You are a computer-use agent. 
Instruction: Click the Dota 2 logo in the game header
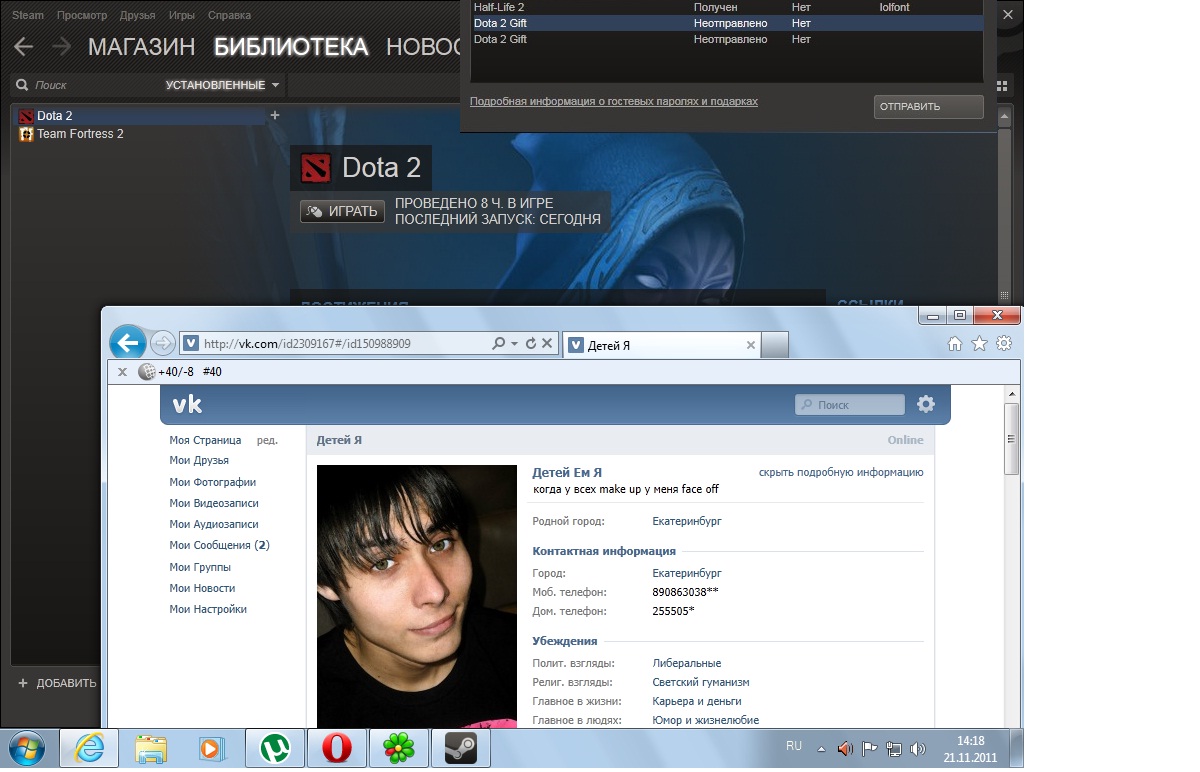314,167
